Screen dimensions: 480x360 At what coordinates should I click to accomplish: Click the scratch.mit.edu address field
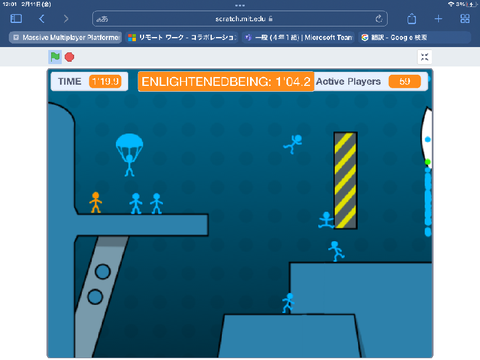point(240,19)
